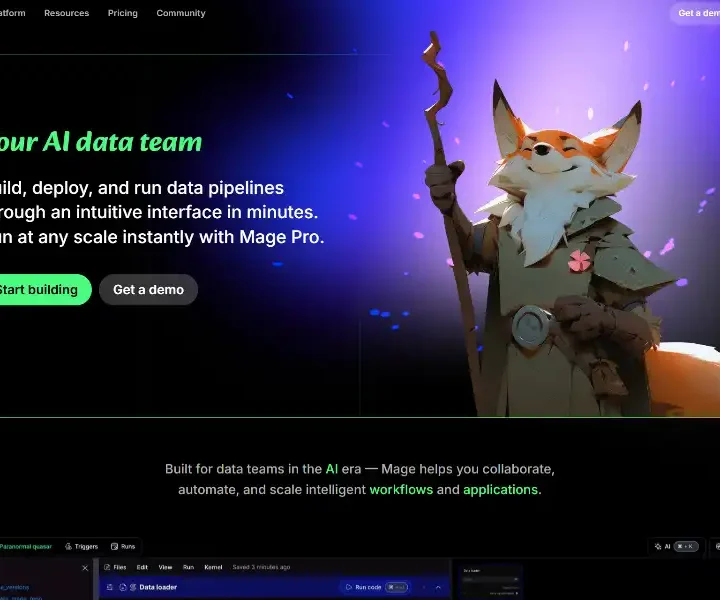Open the Kernel menu in the editor
720x600 pixels.
pos(213,567)
